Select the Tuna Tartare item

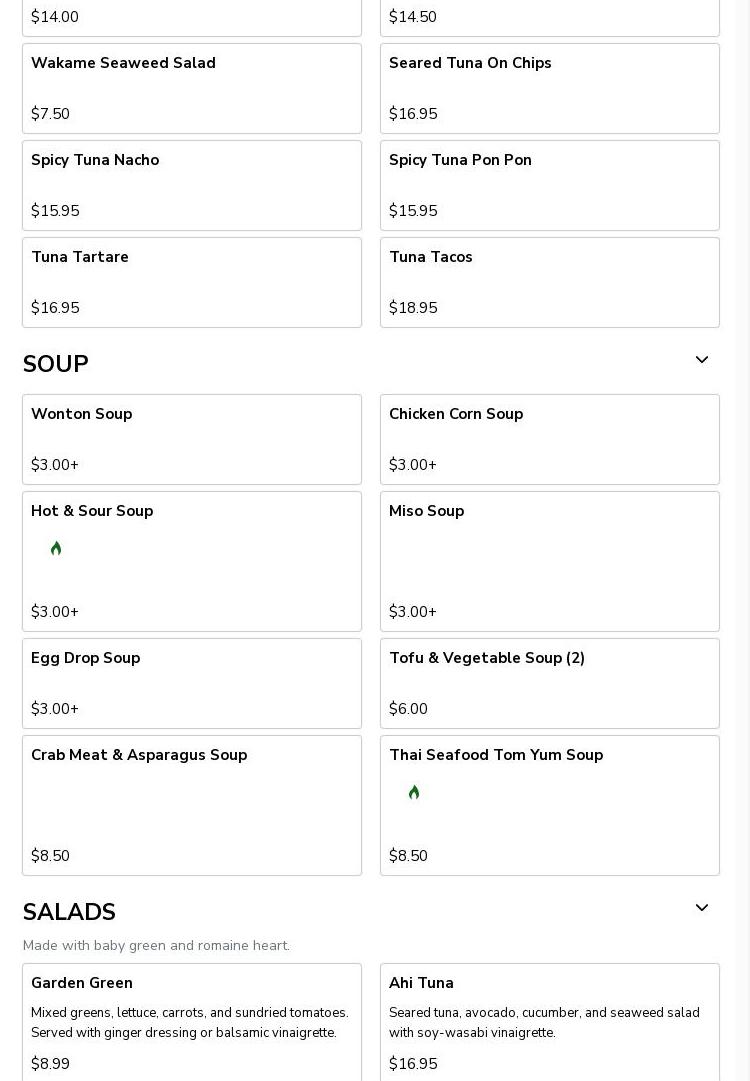192,282
